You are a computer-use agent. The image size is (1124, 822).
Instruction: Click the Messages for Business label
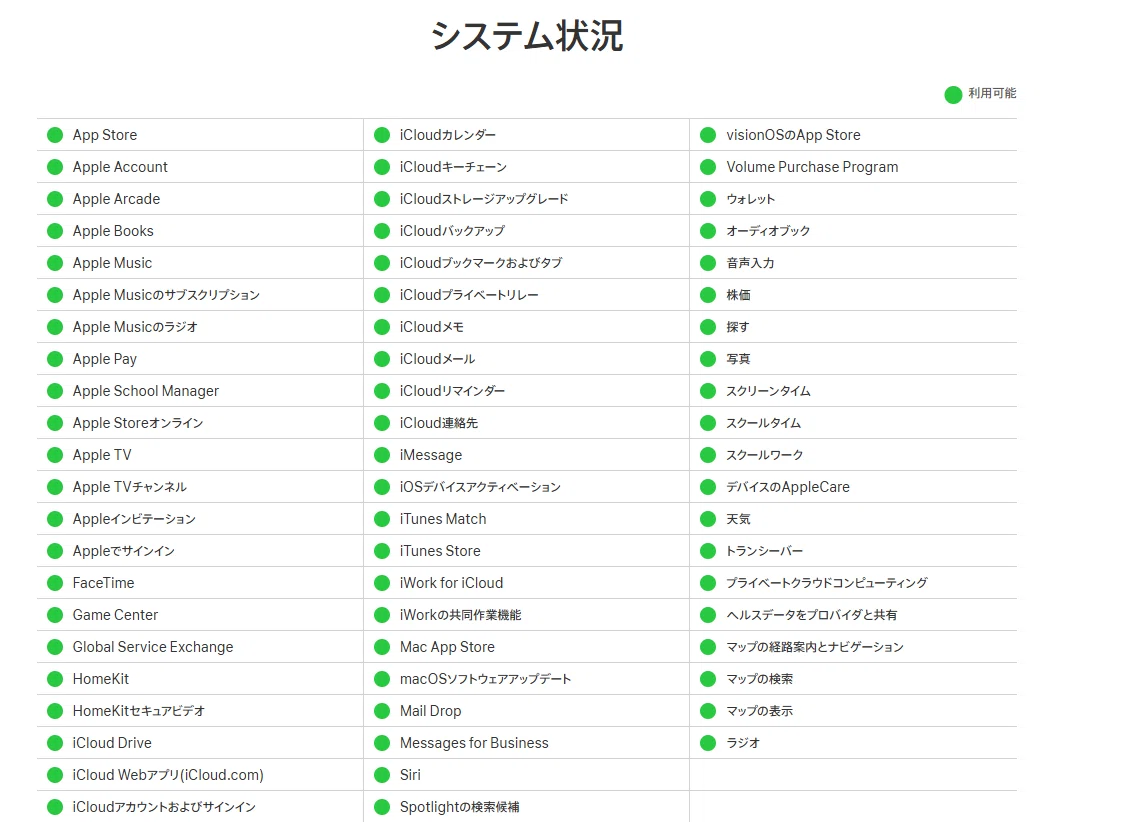coord(474,743)
